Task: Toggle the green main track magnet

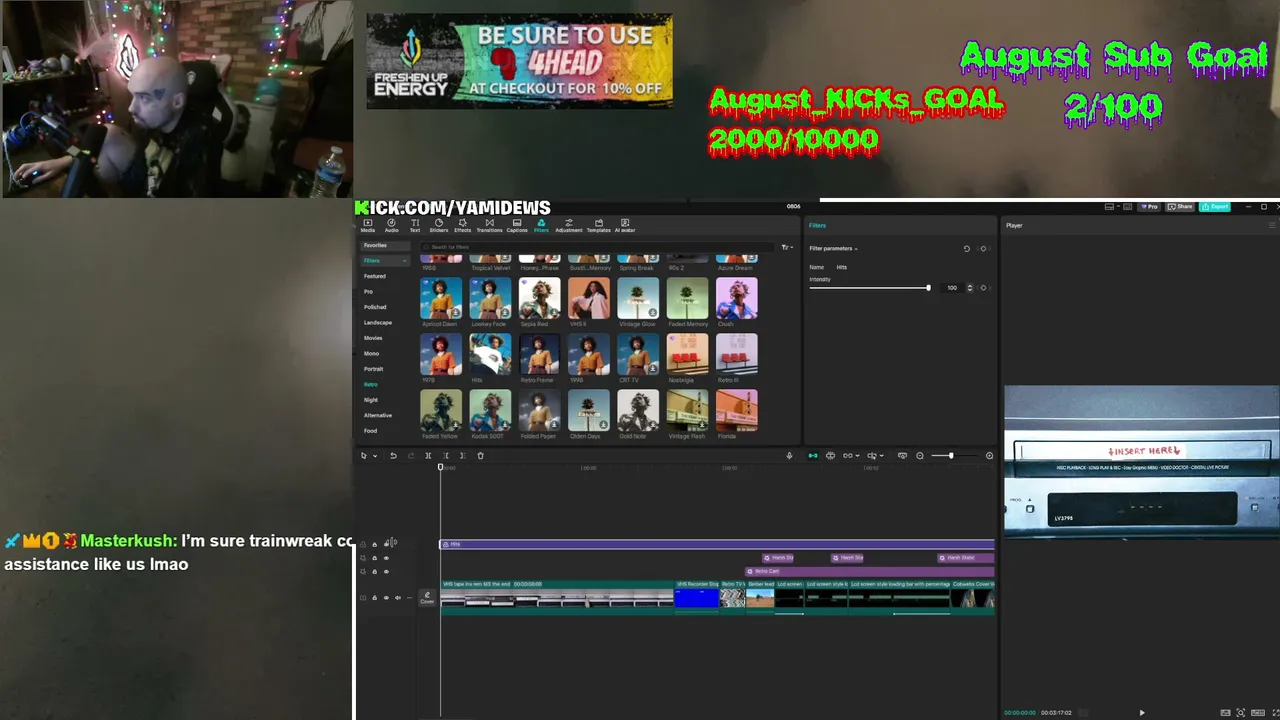Action: pos(813,456)
